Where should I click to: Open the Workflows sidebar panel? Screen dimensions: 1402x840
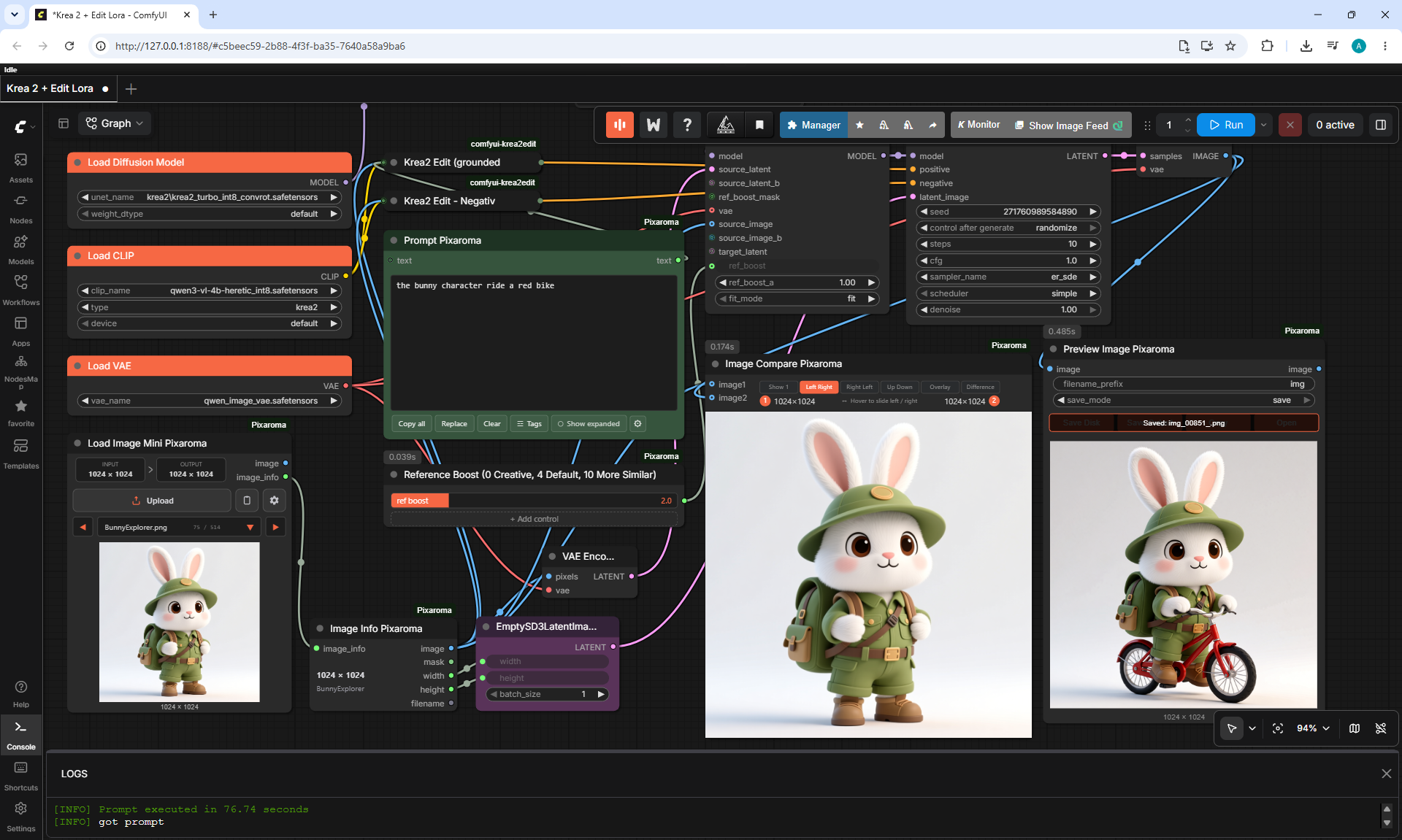coord(20,290)
